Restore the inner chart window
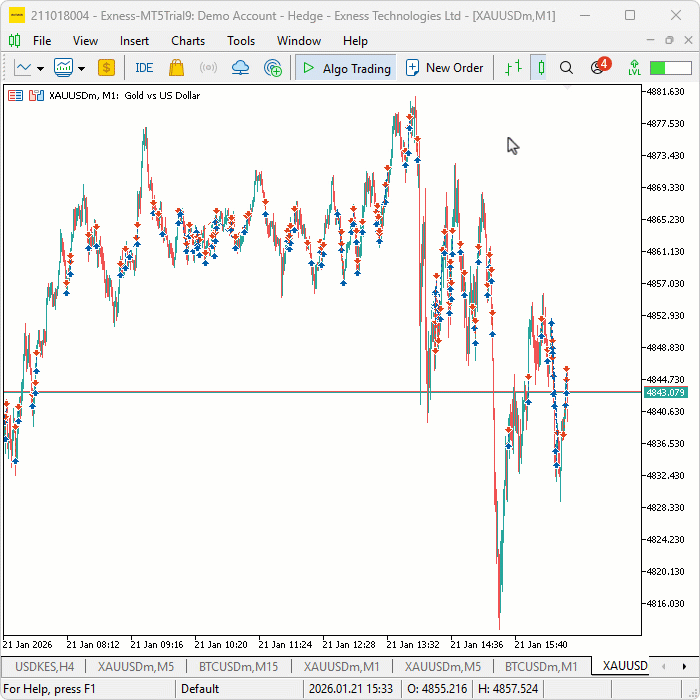700x700 pixels. (x=669, y=40)
